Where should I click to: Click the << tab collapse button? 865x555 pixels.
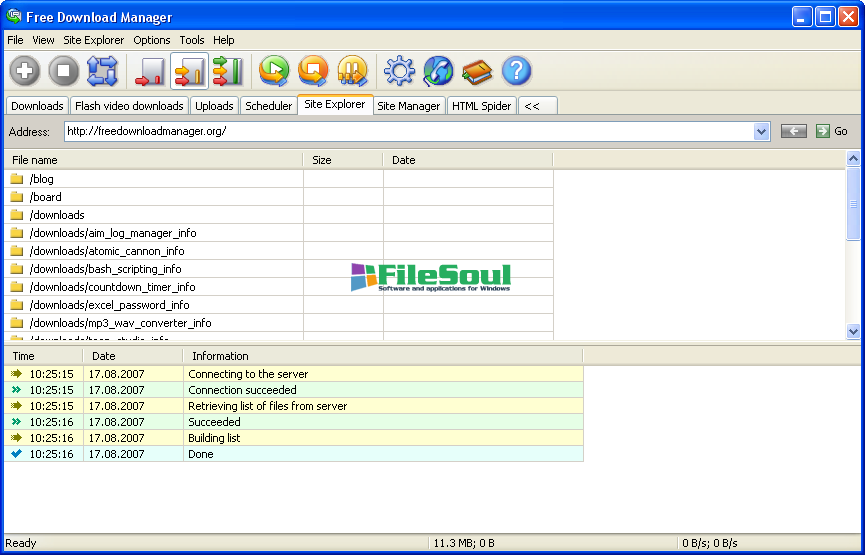[x=537, y=106]
